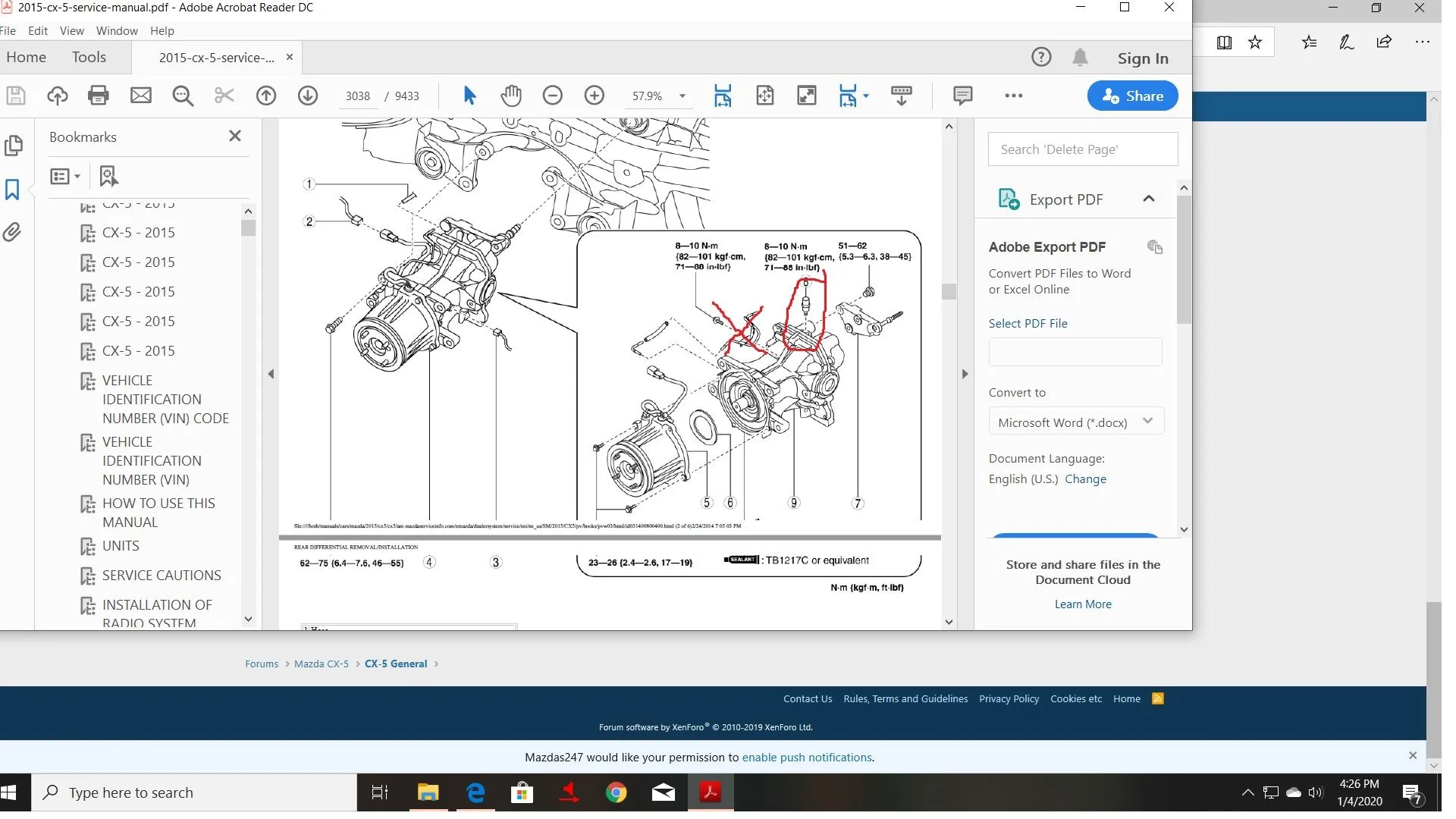The width and height of the screenshot is (1456, 819).
Task: Open HOW TO USE THIS MANUAL bookmark
Action: (158, 513)
